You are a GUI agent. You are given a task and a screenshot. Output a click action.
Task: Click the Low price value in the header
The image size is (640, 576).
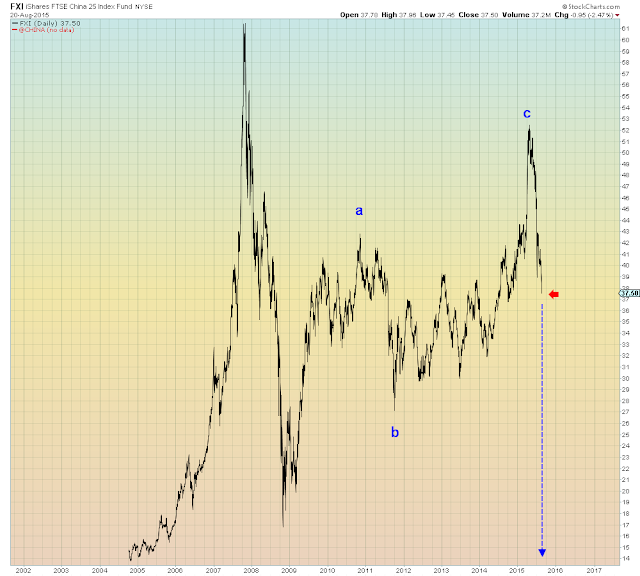[x=446, y=15]
